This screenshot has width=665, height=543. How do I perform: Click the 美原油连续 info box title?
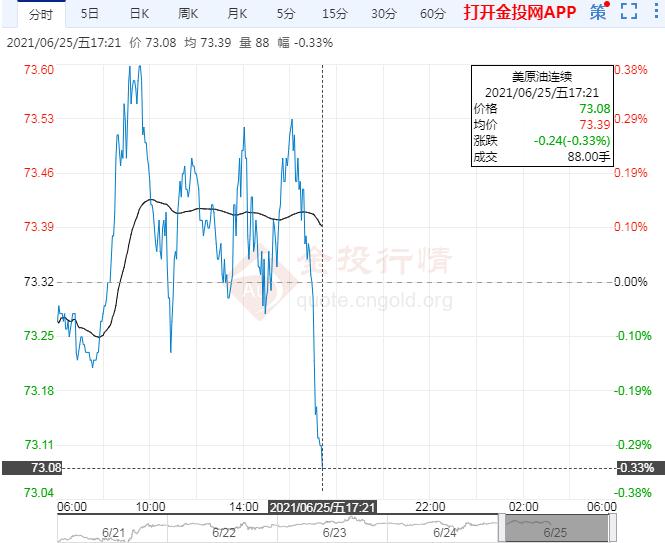point(543,75)
